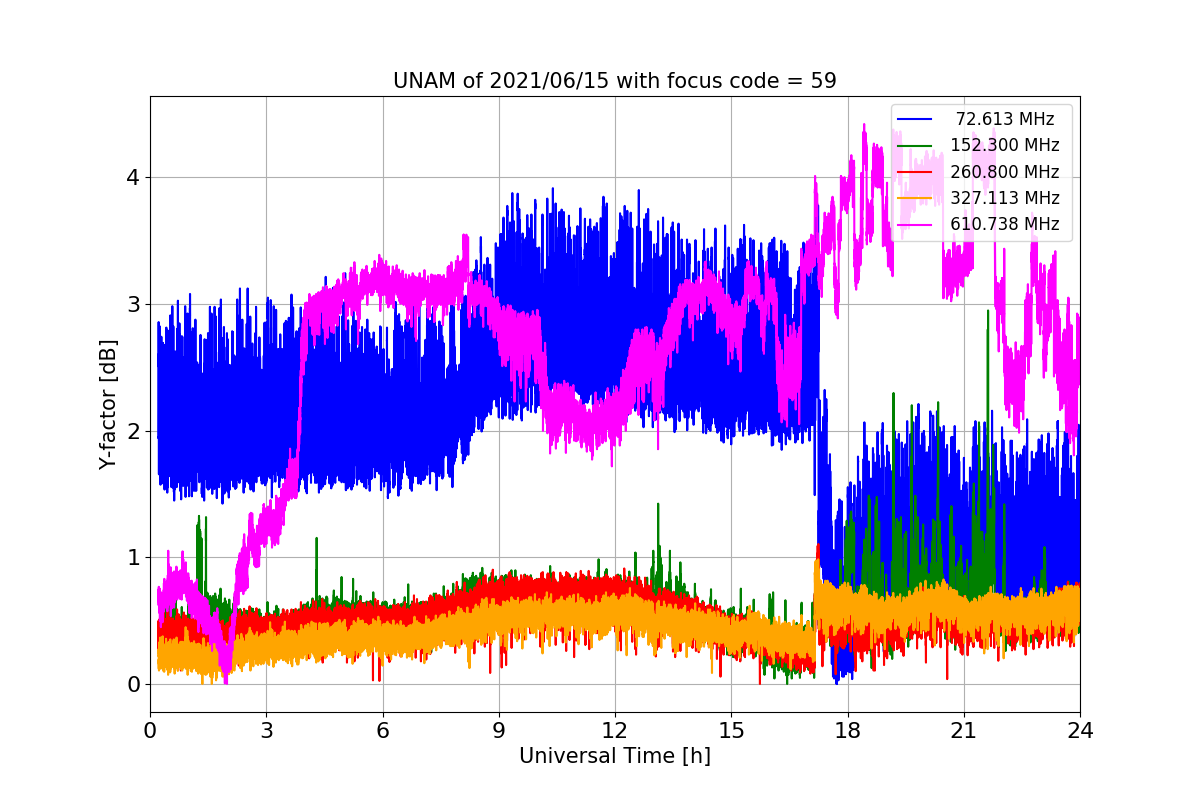Click the 'Y-factor [dB]' axis label
Viewport: 1200px width, 800px height.
pos(108,404)
